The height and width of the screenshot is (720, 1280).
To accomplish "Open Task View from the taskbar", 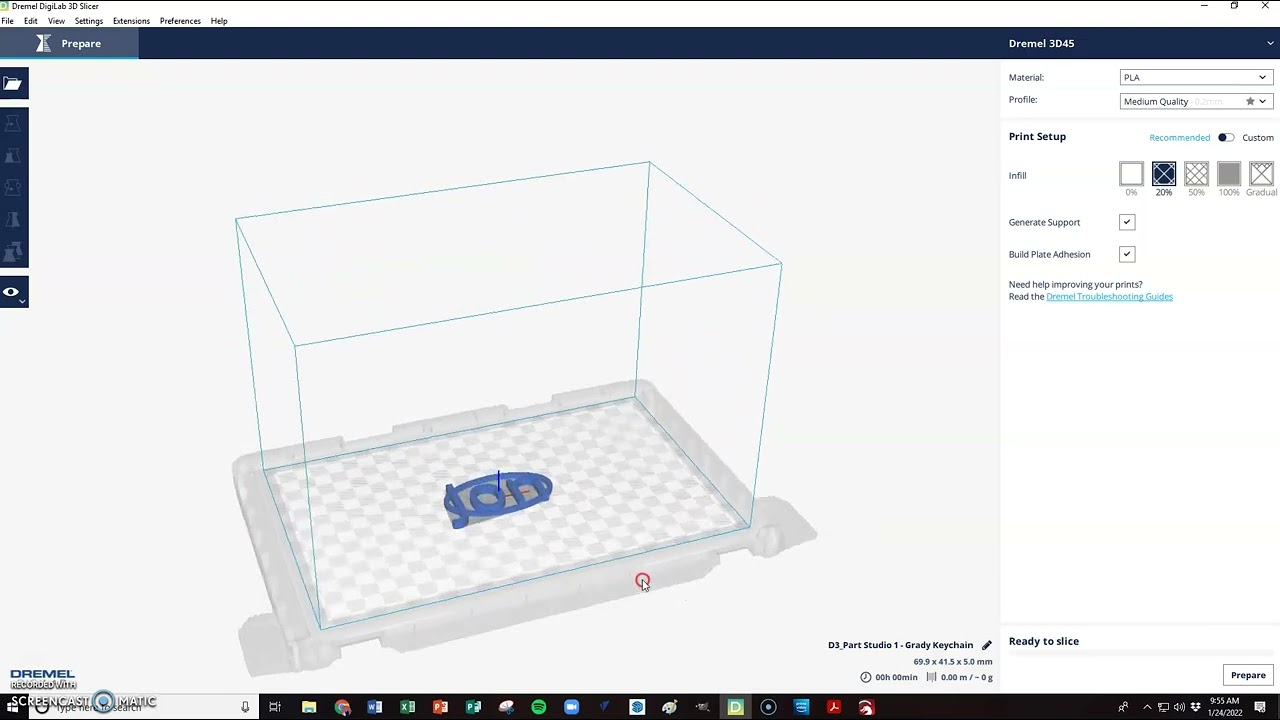I will point(274,707).
